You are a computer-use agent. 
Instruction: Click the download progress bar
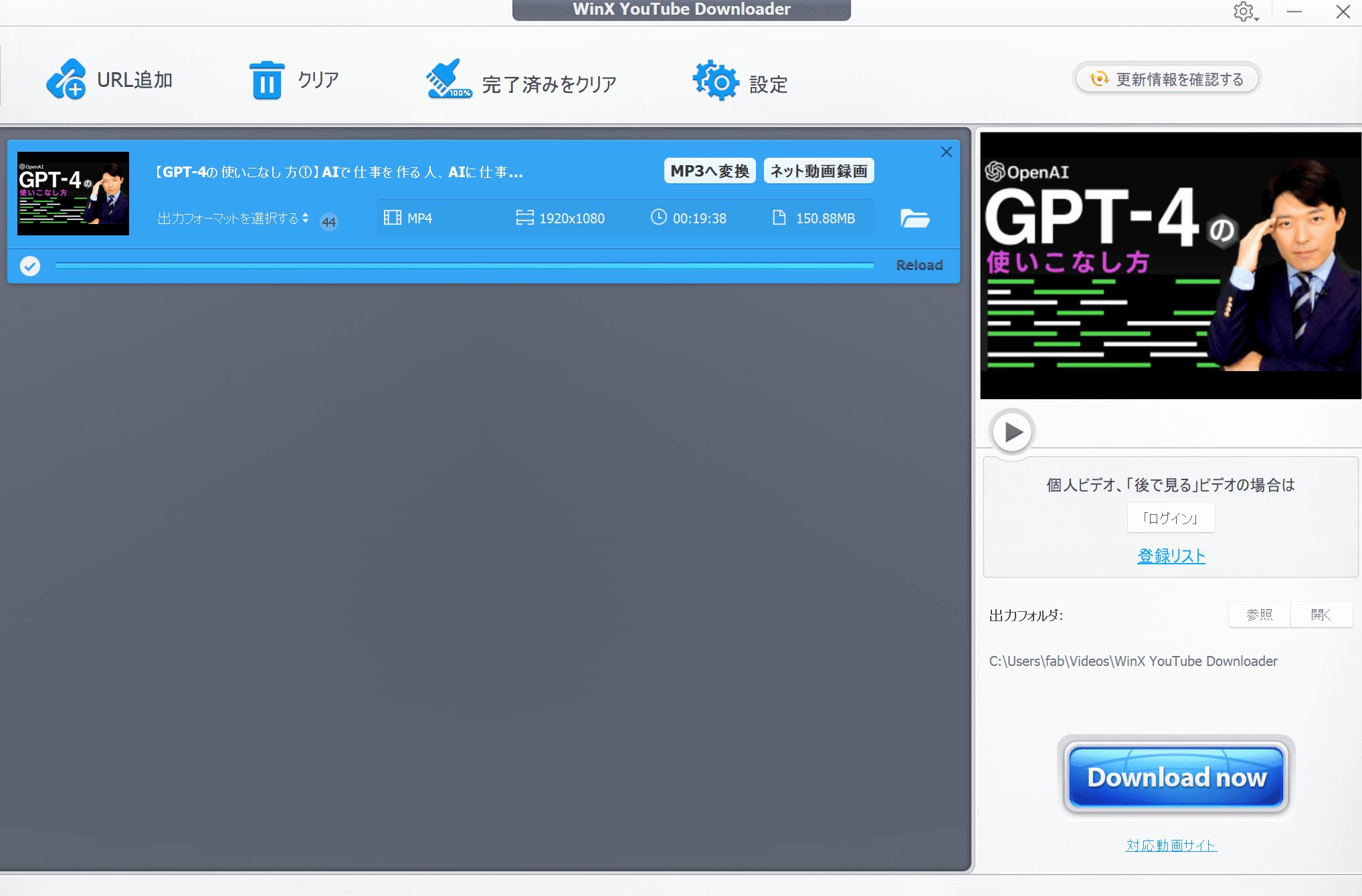464,265
